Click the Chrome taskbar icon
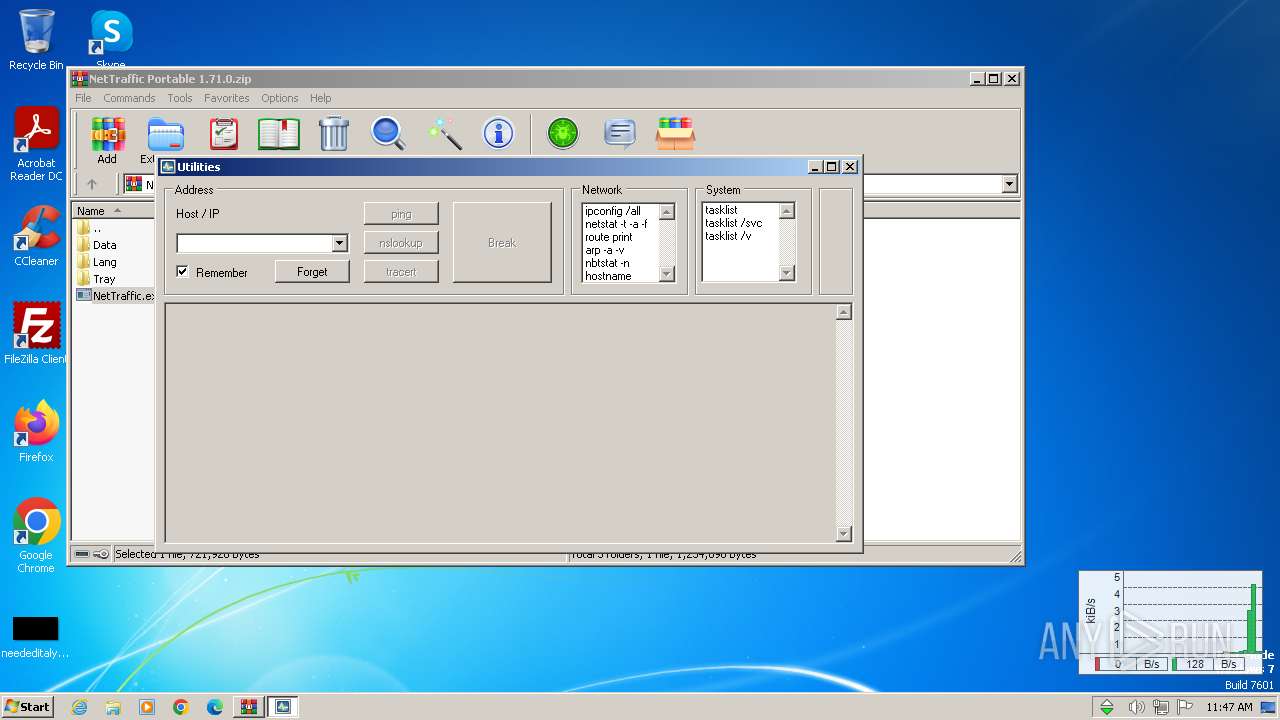Screen dimensions: 1280x720 [x=181, y=707]
